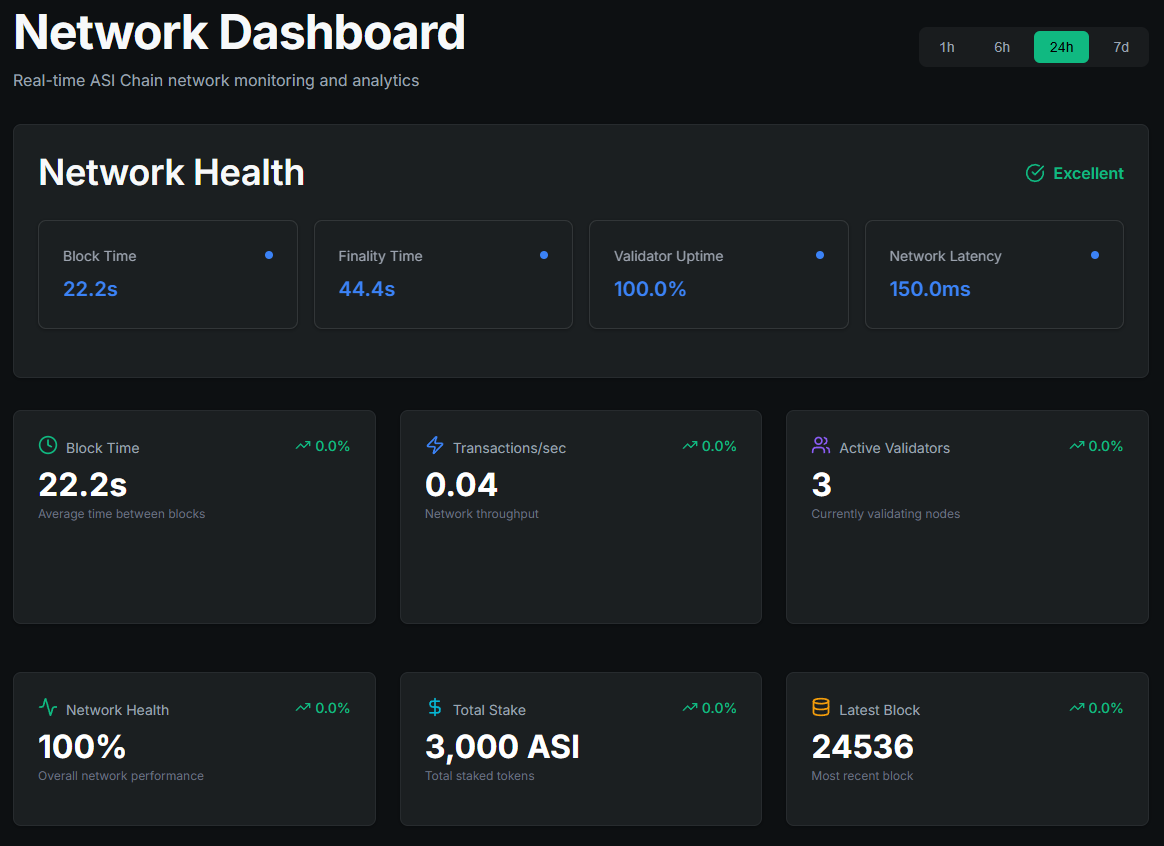This screenshot has height=846, width=1164.
Task: Click the Excellent status checkmark icon
Action: [1035, 173]
